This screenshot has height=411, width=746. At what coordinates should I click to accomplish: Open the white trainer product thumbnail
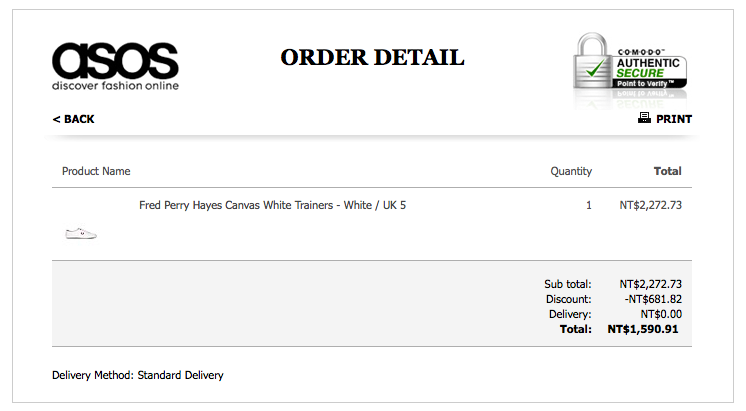point(81,233)
